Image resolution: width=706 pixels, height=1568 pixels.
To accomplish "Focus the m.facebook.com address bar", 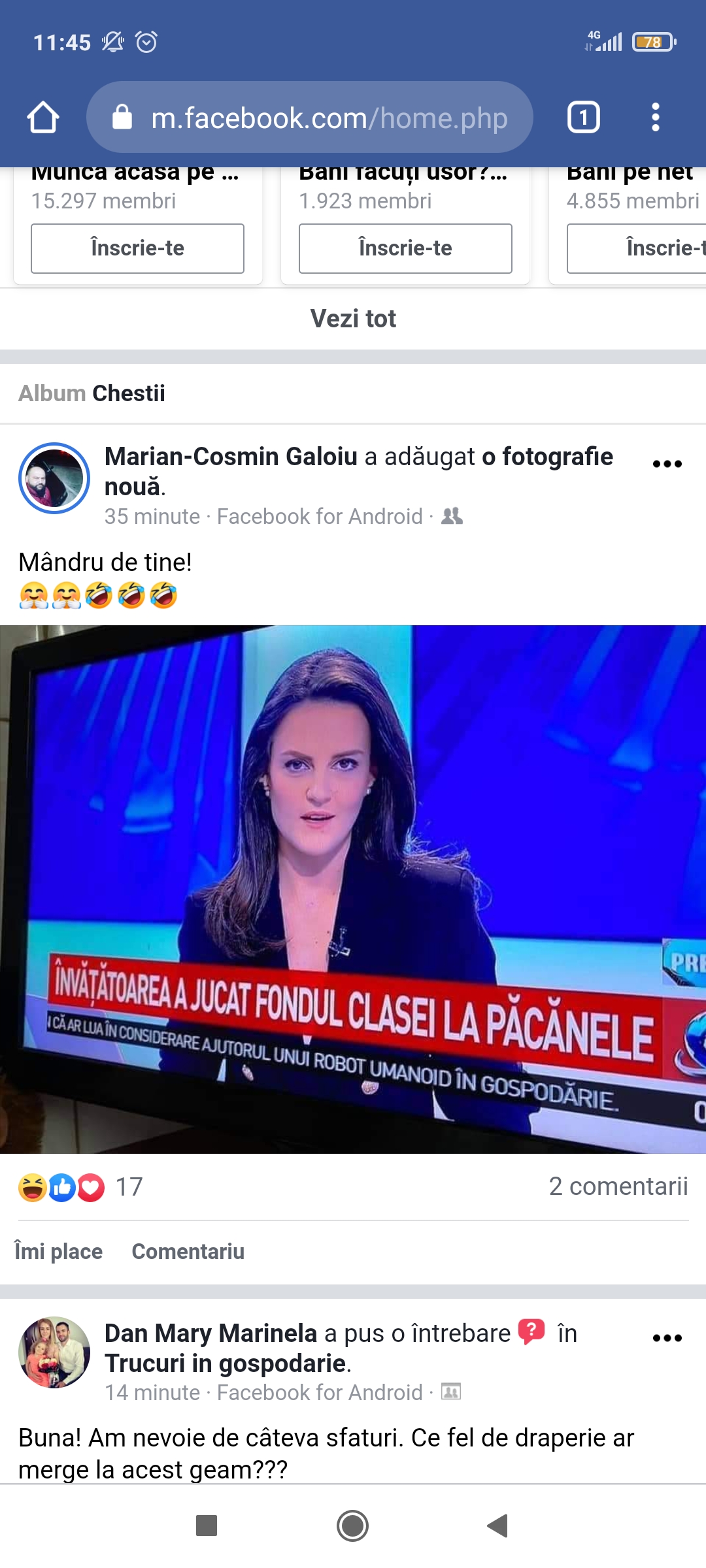I will [x=310, y=118].
